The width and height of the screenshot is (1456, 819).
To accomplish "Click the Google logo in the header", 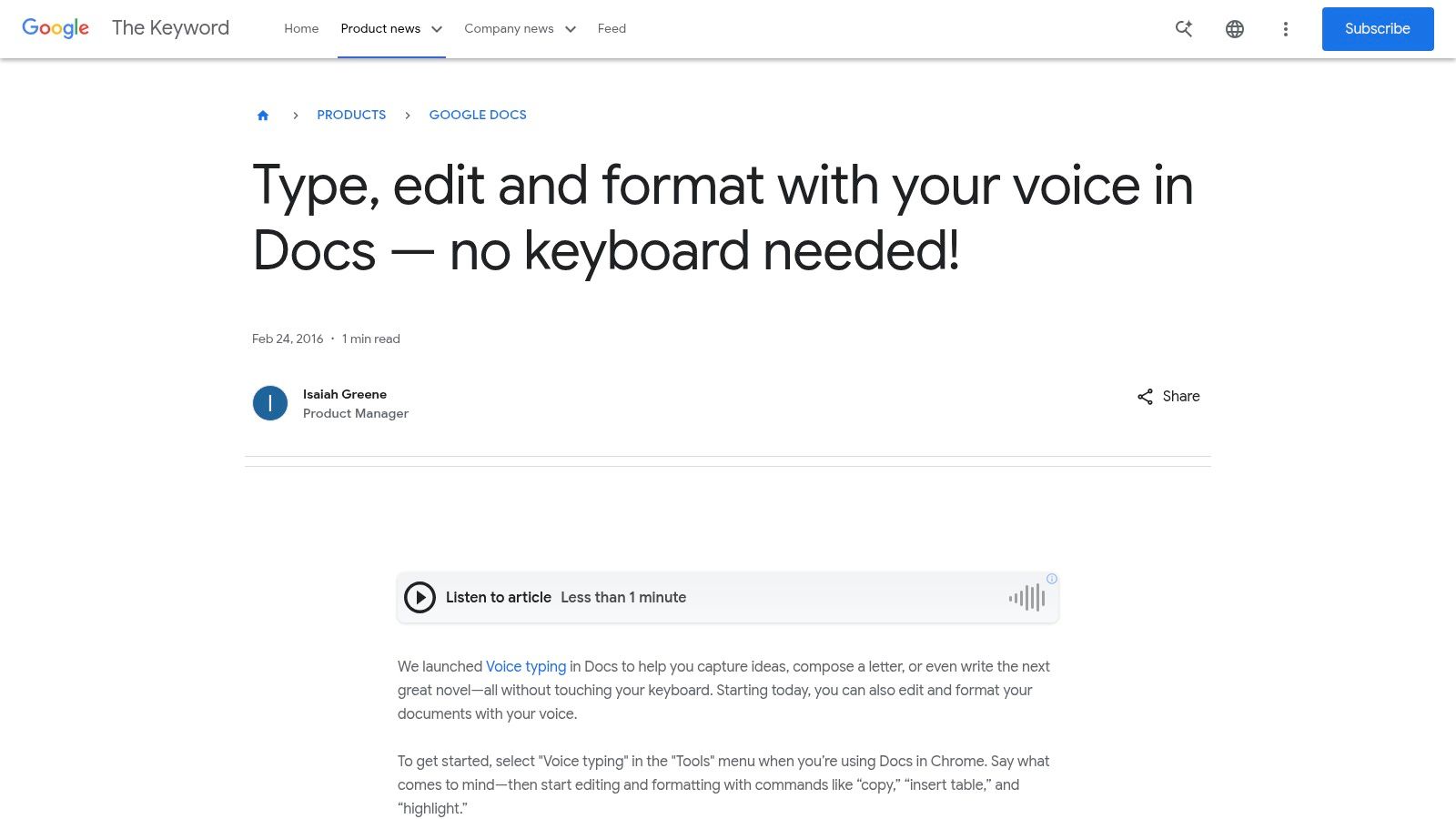I will click(x=56, y=28).
